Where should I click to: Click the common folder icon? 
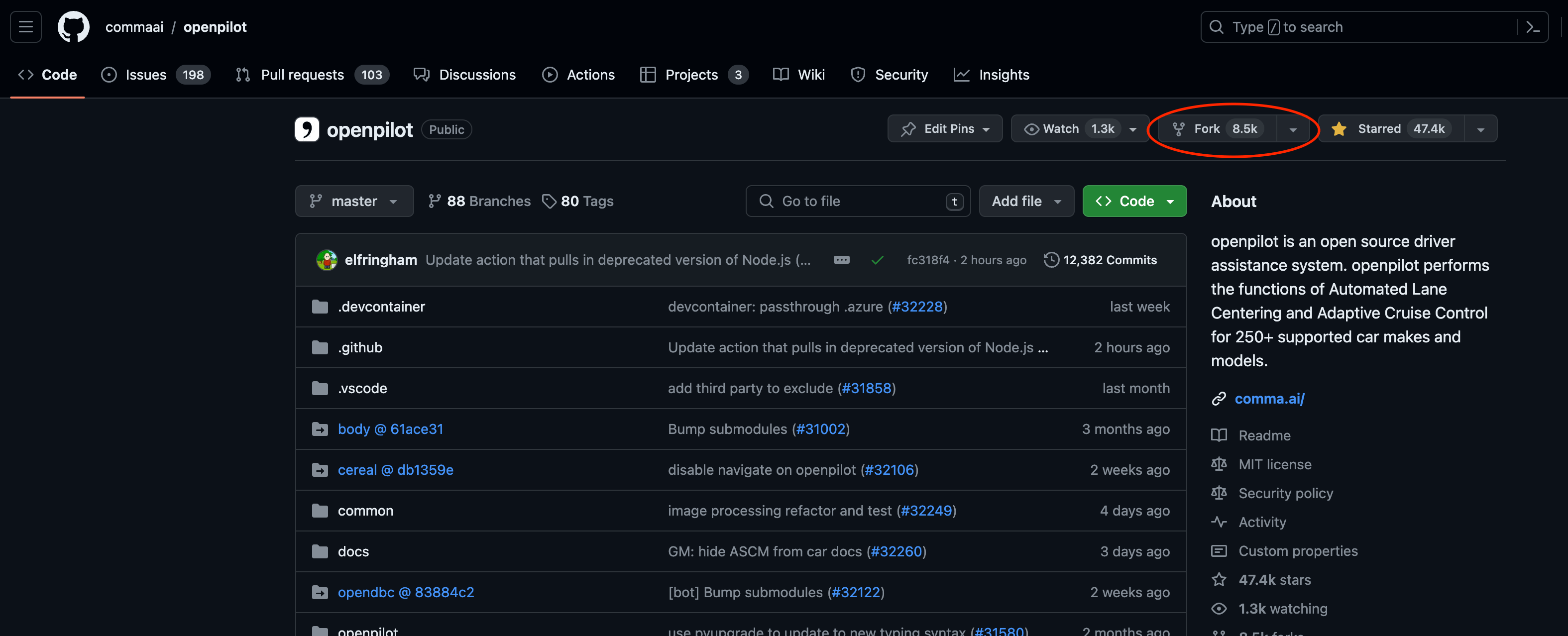320,511
